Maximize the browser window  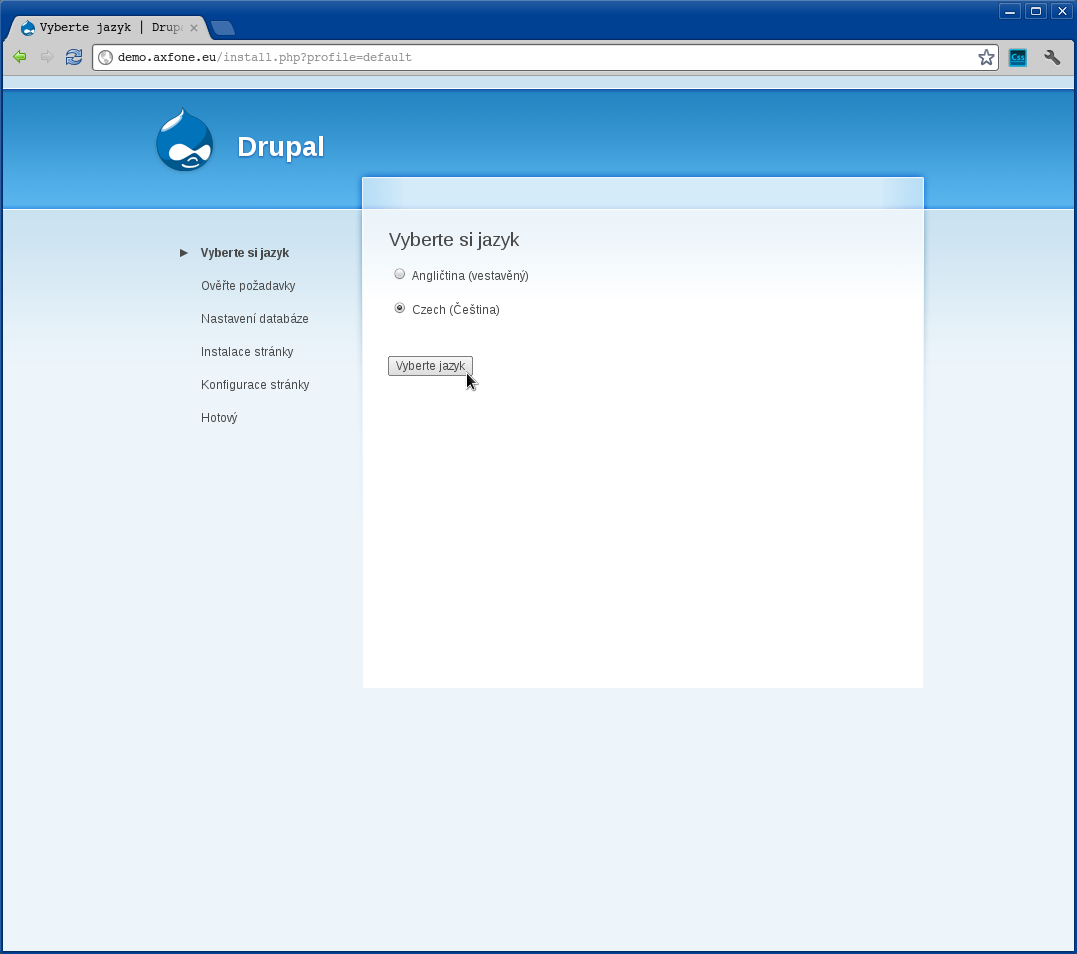click(x=1036, y=11)
